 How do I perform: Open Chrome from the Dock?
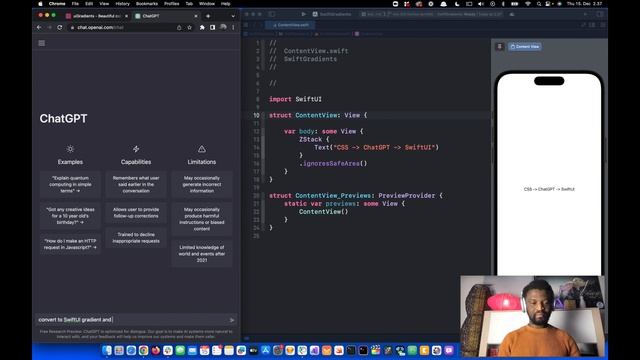tap(144, 350)
